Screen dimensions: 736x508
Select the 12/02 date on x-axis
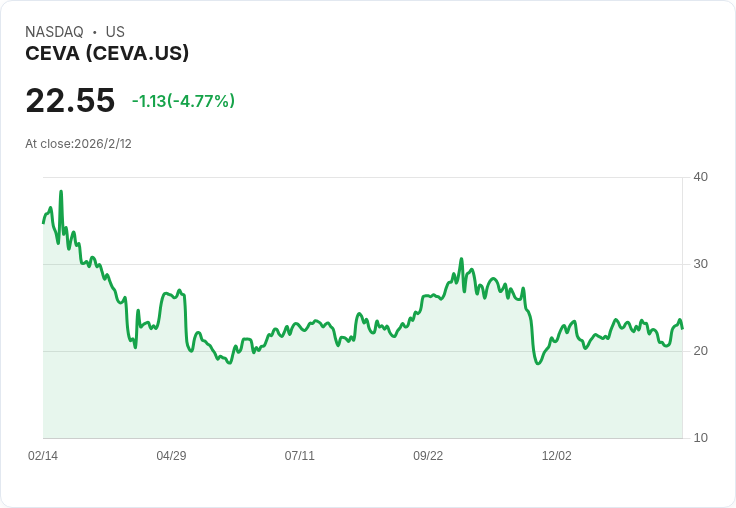tap(556, 456)
